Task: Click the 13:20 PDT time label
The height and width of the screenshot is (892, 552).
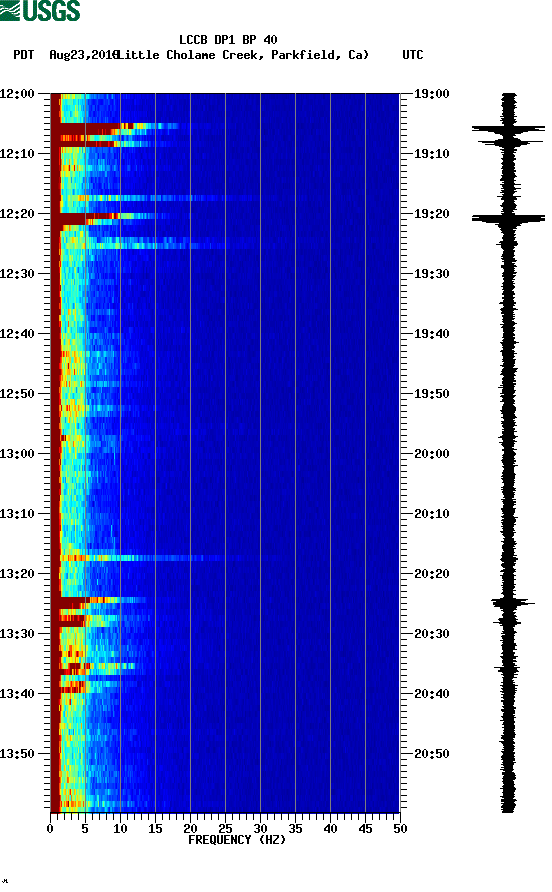Action: tap(17, 574)
